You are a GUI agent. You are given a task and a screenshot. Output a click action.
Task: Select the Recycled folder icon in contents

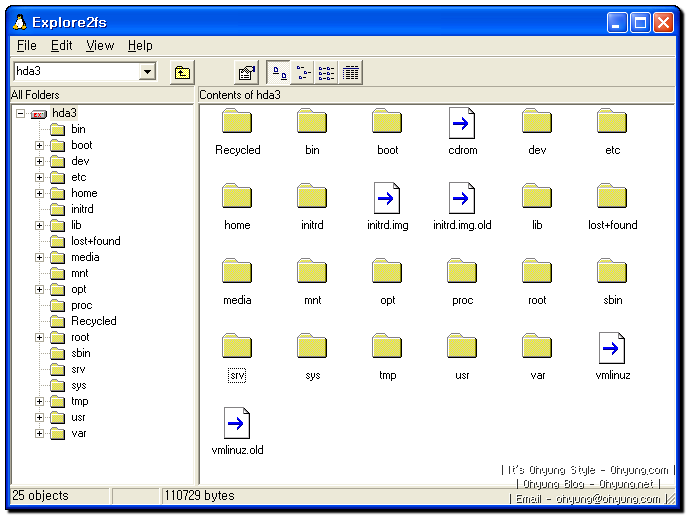pyautogui.click(x=237, y=121)
